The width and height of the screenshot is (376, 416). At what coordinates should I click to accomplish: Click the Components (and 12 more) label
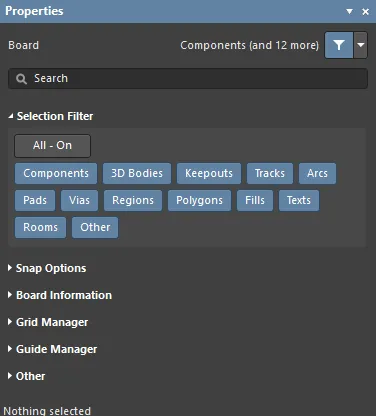pyautogui.click(x=250, y=45)
